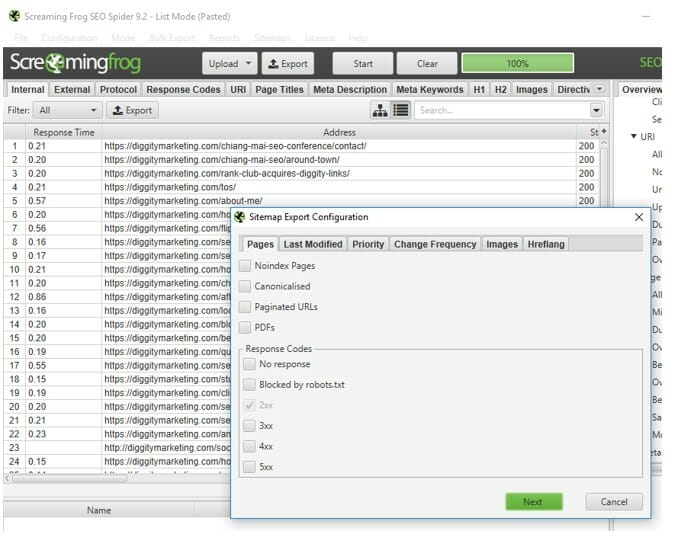
Task: Open the URI tab
Action: (x=238, y=89)
